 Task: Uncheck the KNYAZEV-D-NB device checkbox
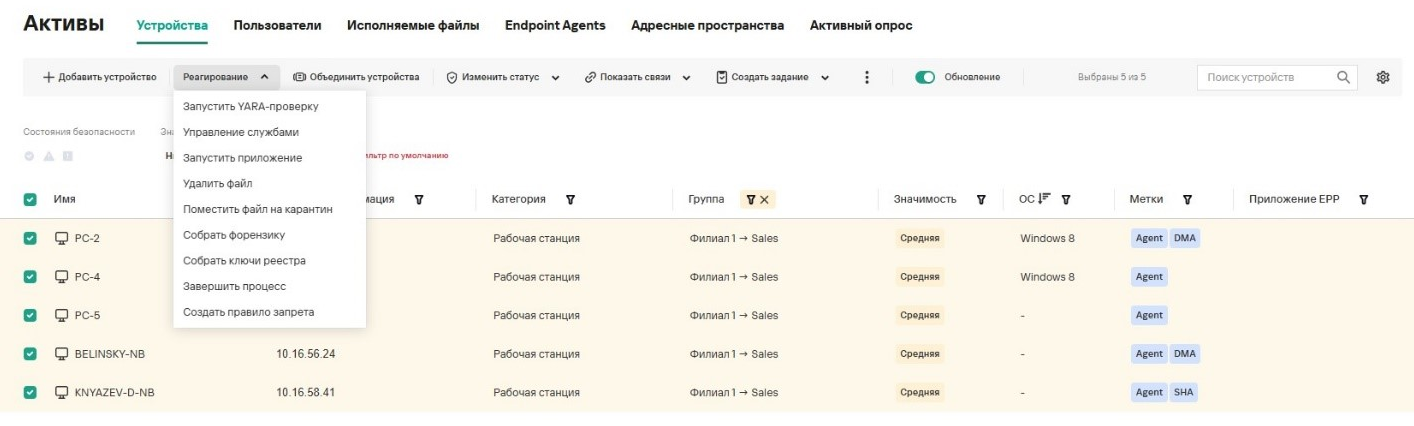click(x=30, y=392)
